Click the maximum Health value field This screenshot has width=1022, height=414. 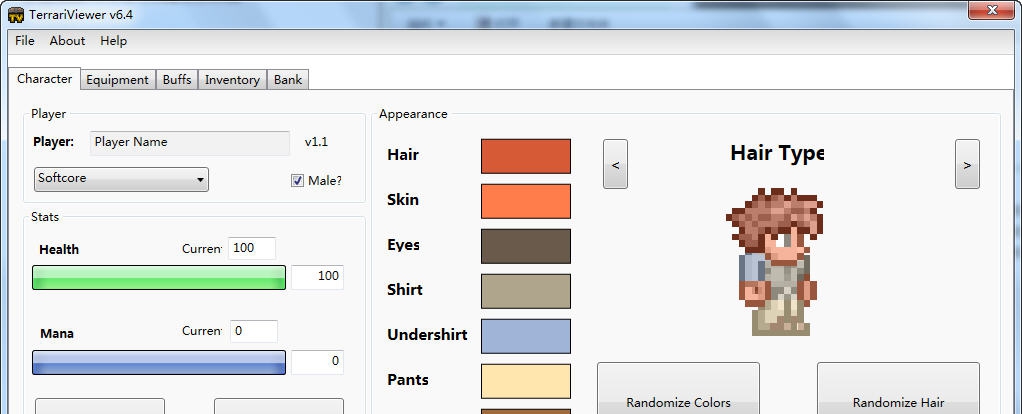(317, 277)
